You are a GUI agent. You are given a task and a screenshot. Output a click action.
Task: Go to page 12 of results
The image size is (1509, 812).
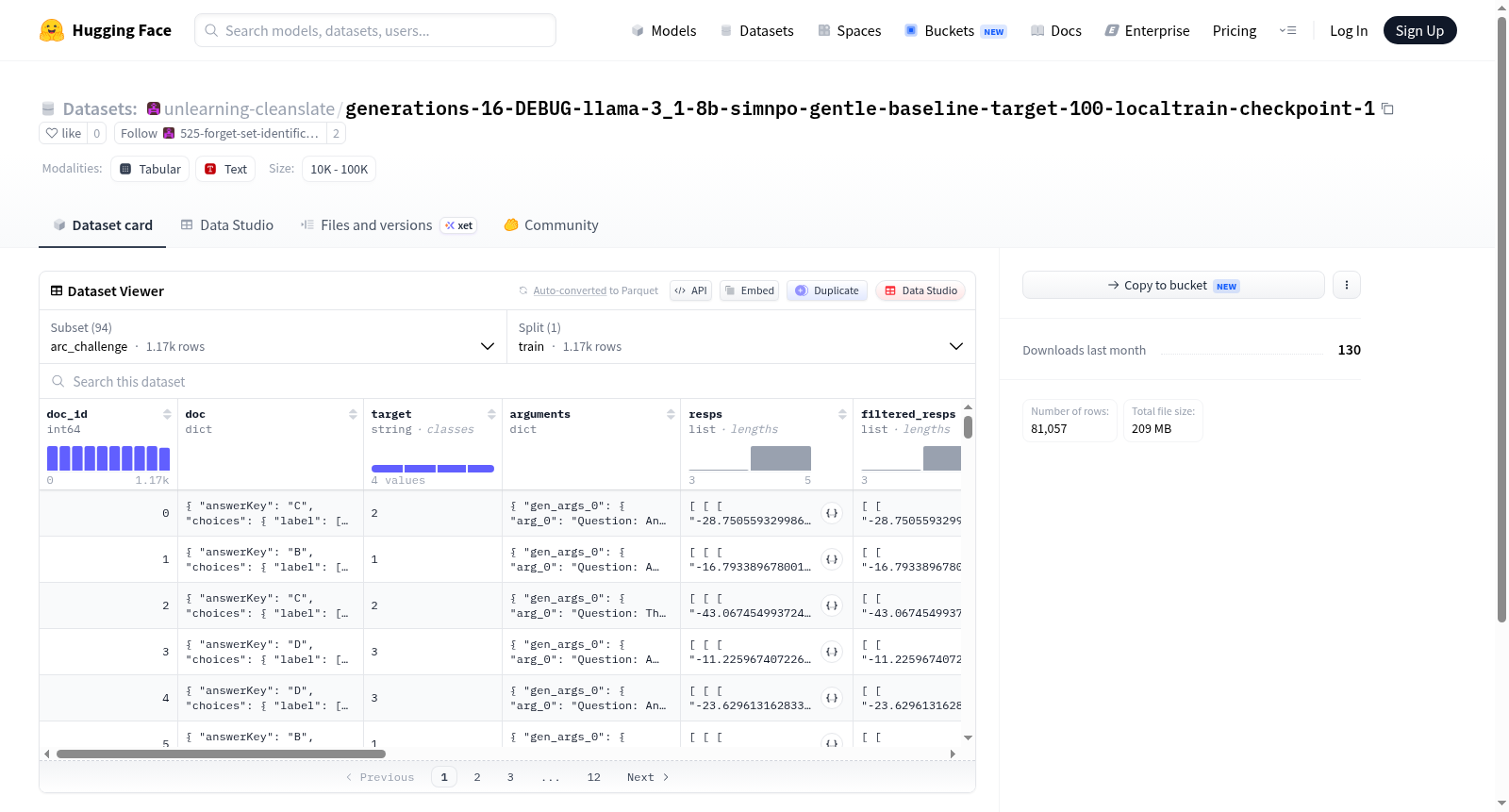coord(594,777)
